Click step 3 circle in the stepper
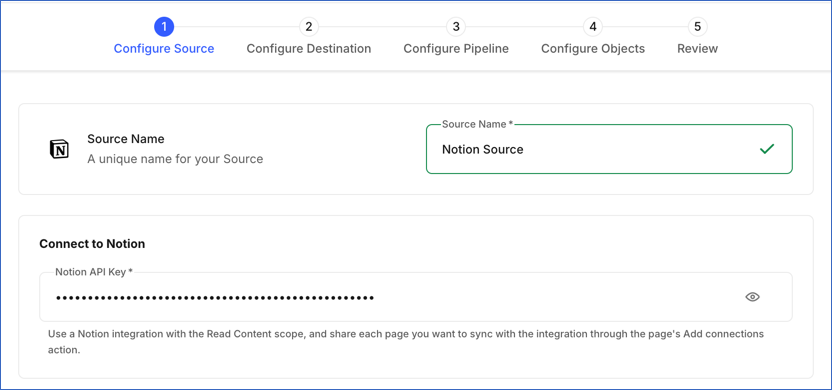 pos(456,27)
